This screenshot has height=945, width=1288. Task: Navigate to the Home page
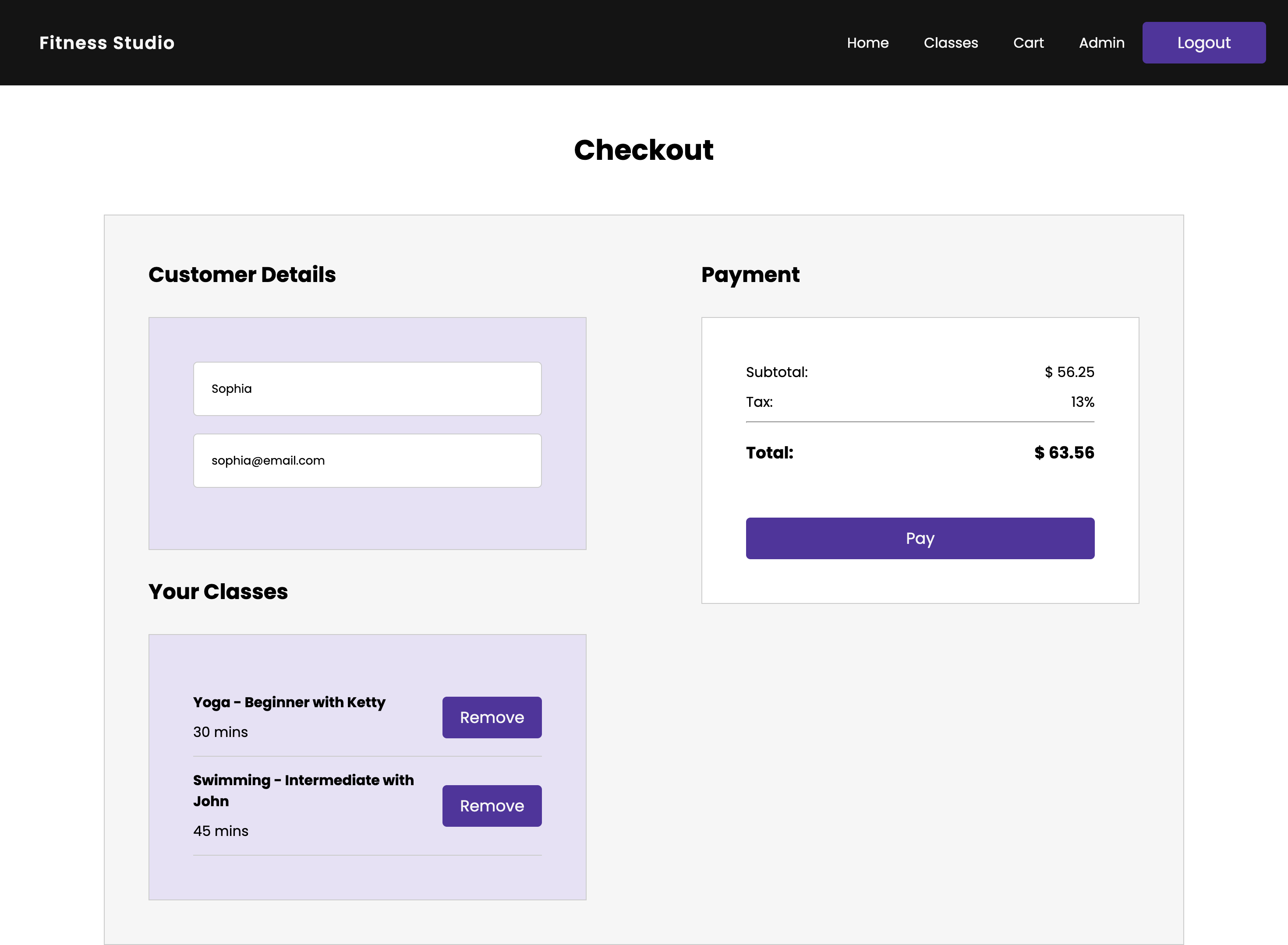pyautogui.click(x=867, y=42)
